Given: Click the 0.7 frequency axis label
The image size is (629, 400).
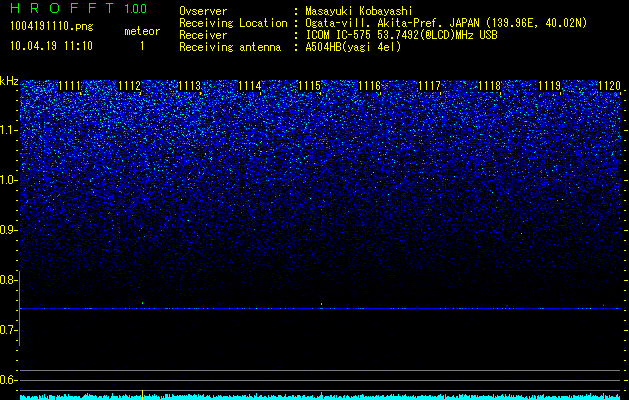Looking at the screenshot, I should tap(8, 330).
